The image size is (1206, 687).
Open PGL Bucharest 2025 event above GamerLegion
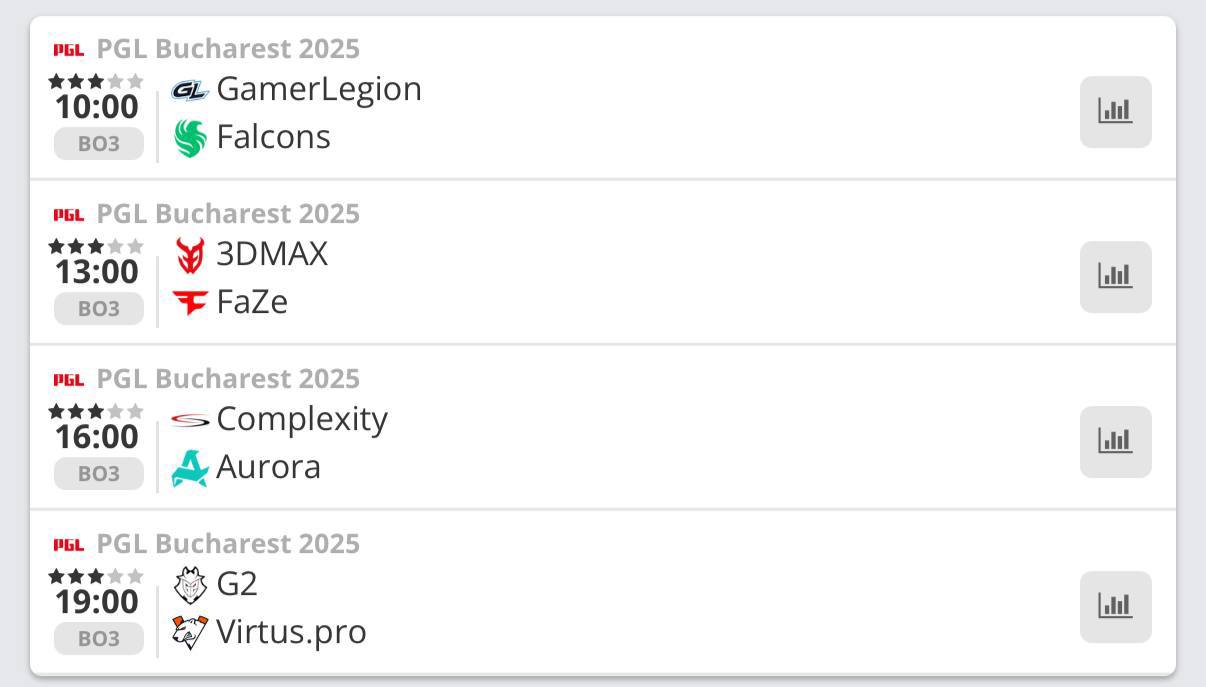pyautogui.click(x=228, y=49)
